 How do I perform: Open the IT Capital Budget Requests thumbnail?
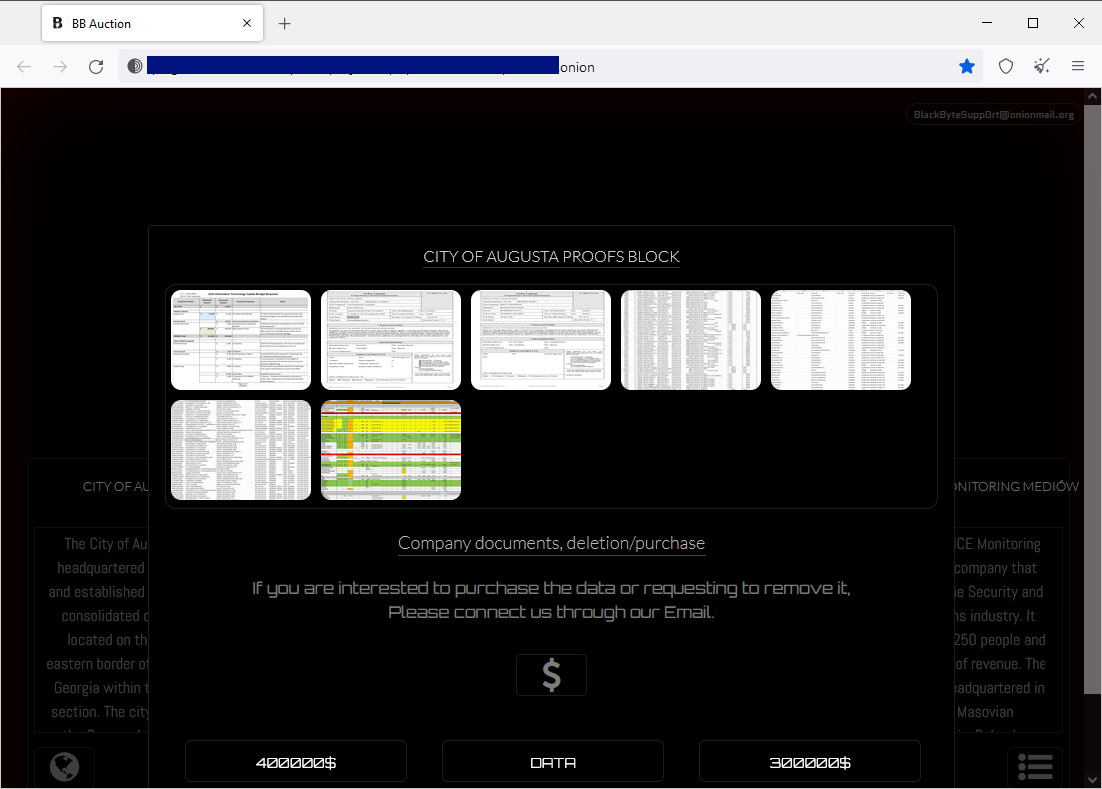241,340
